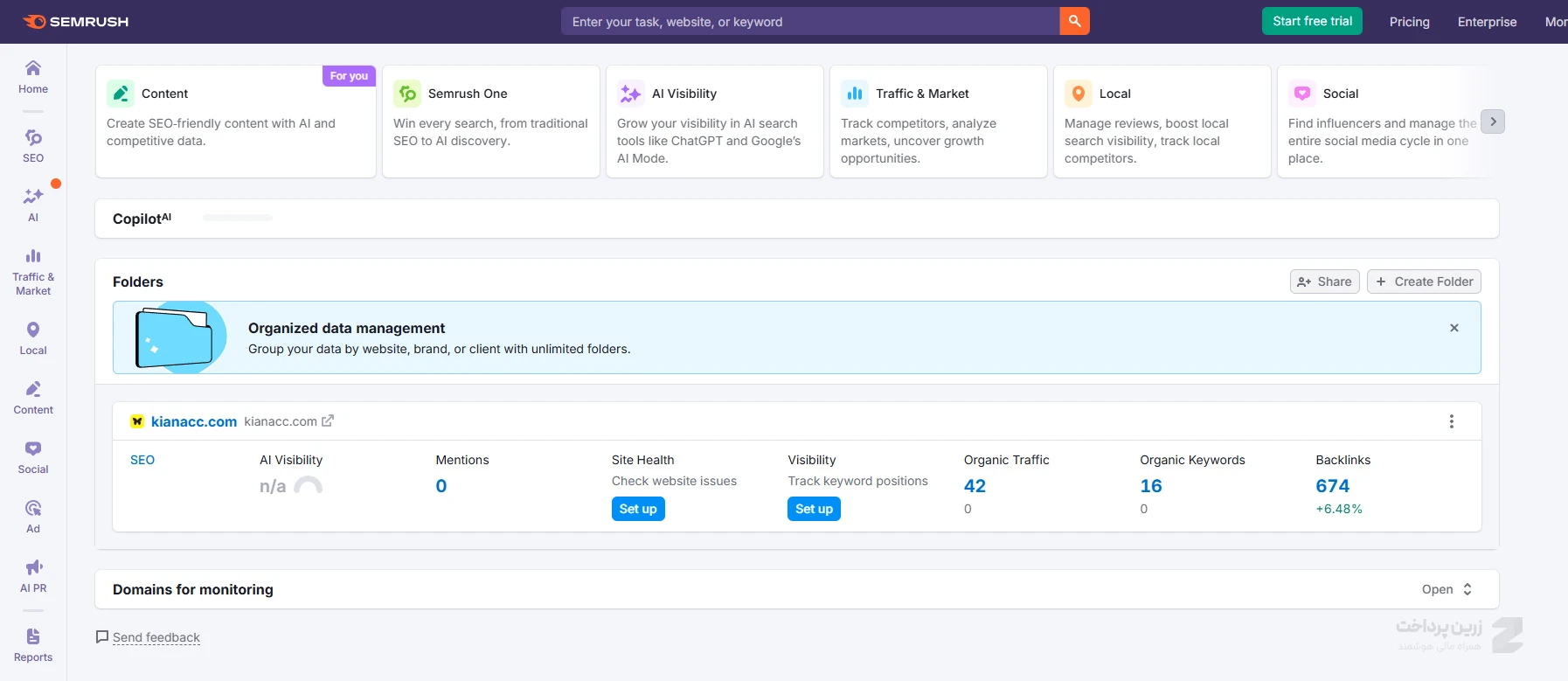Open kianacc.com three-dot options menu
The image size is (1568, 681).
pyautogui.click(x=1452, y=421)
